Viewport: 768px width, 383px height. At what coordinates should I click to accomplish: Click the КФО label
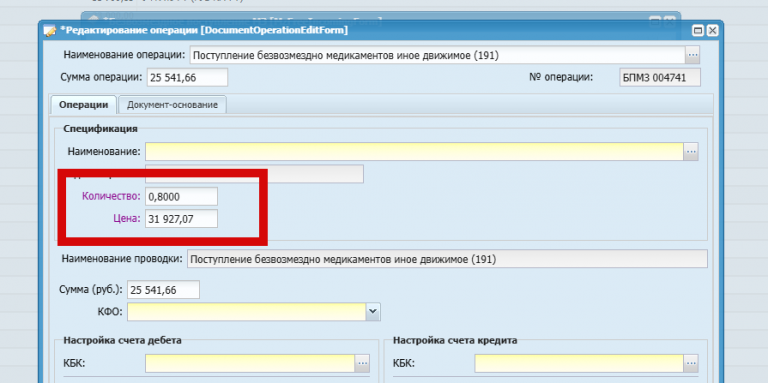point(110,311)
